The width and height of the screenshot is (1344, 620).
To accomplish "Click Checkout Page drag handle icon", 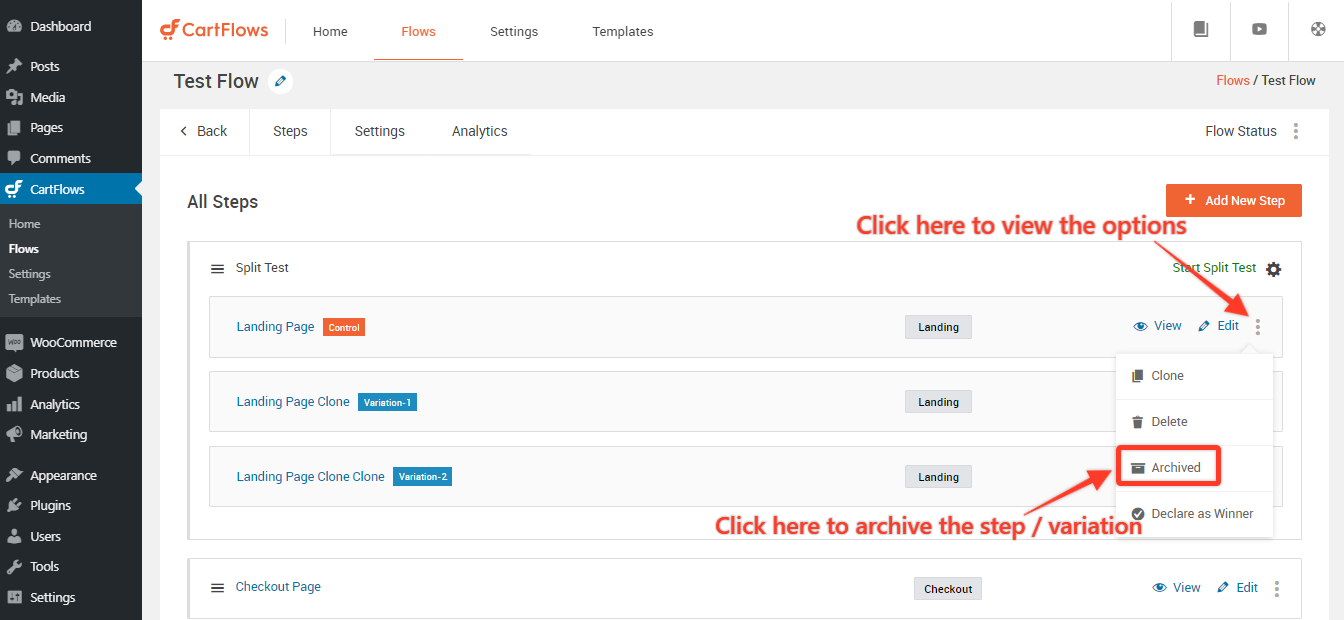I will 217,588.
